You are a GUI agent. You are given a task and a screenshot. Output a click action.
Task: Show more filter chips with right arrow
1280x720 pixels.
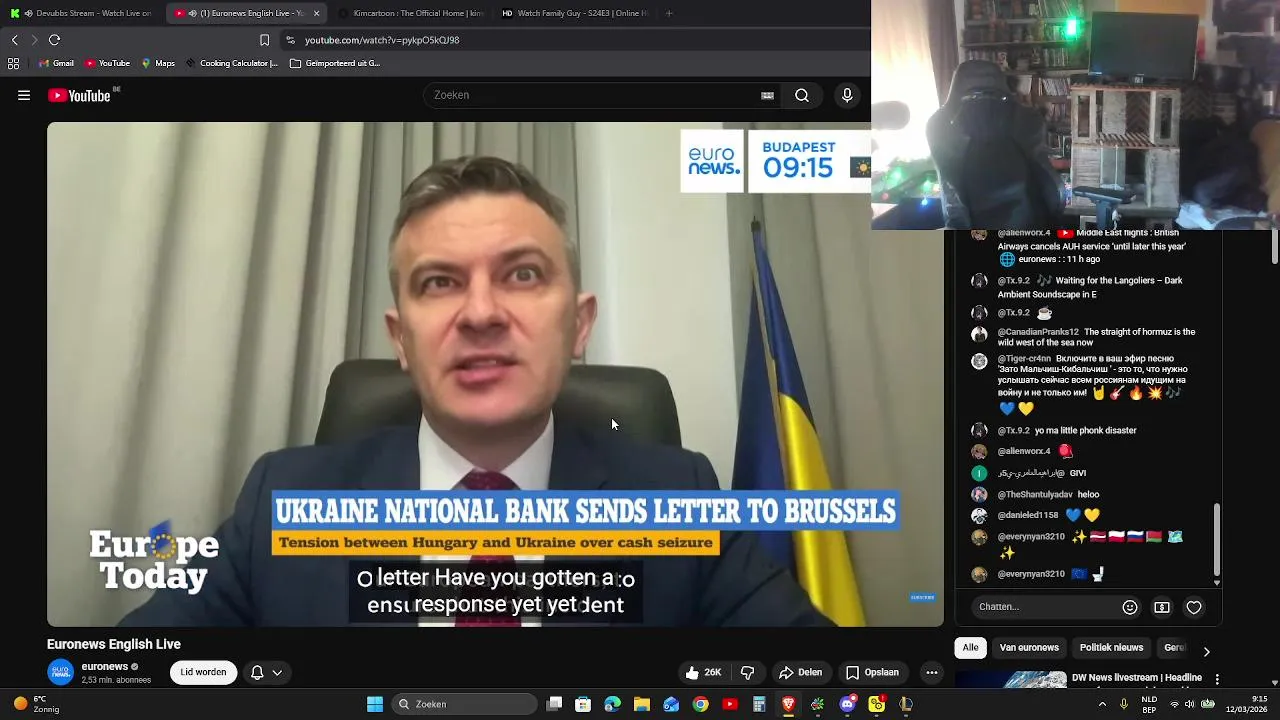1206,651
